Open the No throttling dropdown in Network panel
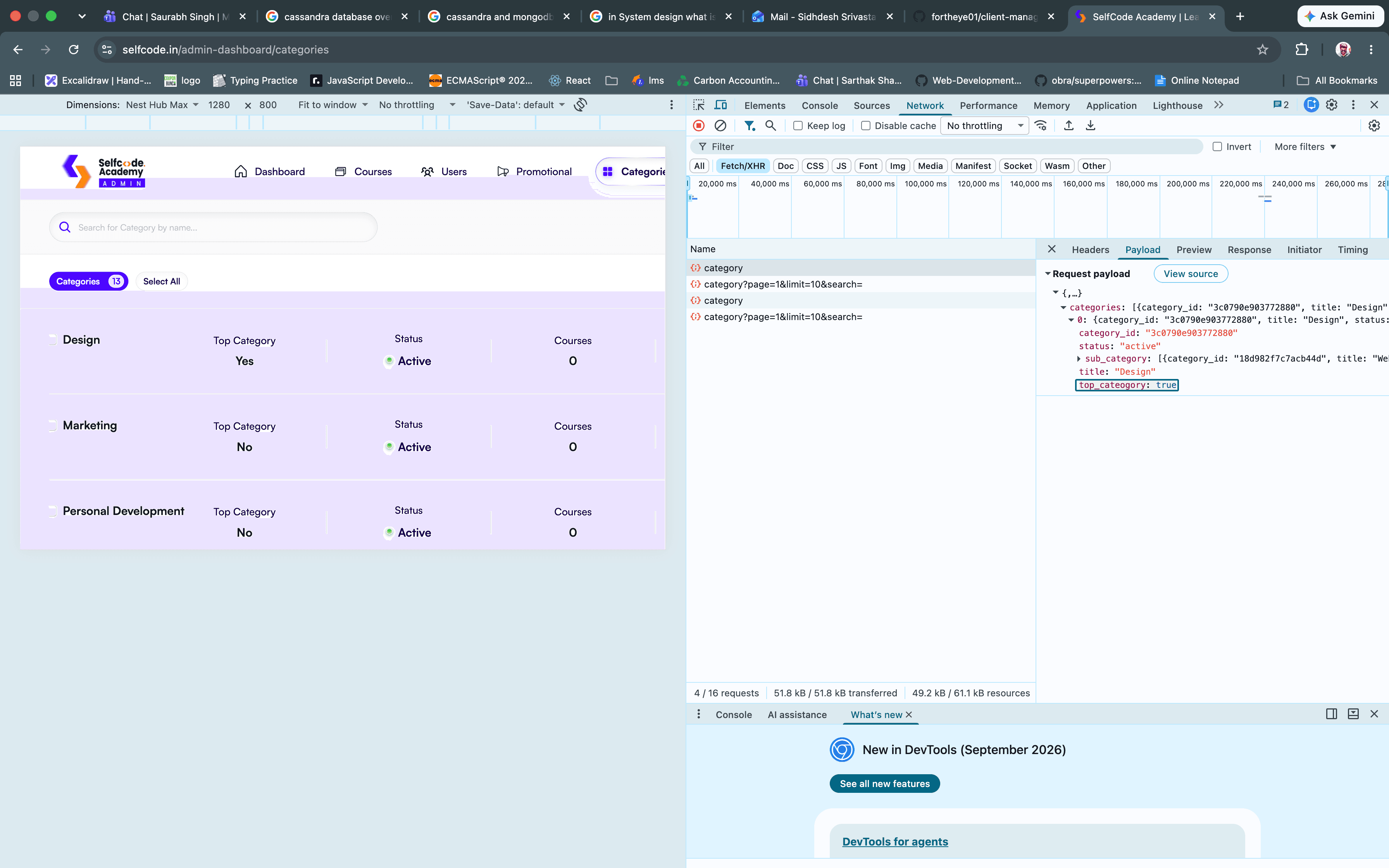 point(984,126)
